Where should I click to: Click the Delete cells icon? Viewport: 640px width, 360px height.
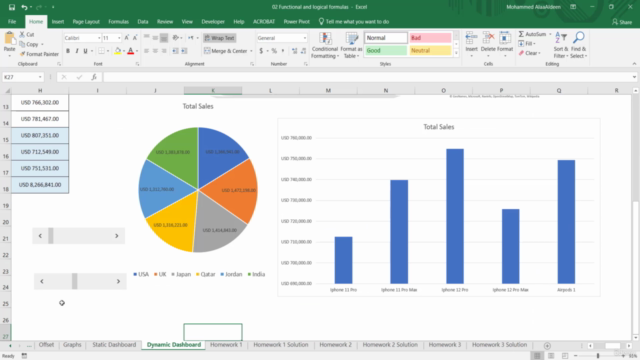click(x=488, y=39)
